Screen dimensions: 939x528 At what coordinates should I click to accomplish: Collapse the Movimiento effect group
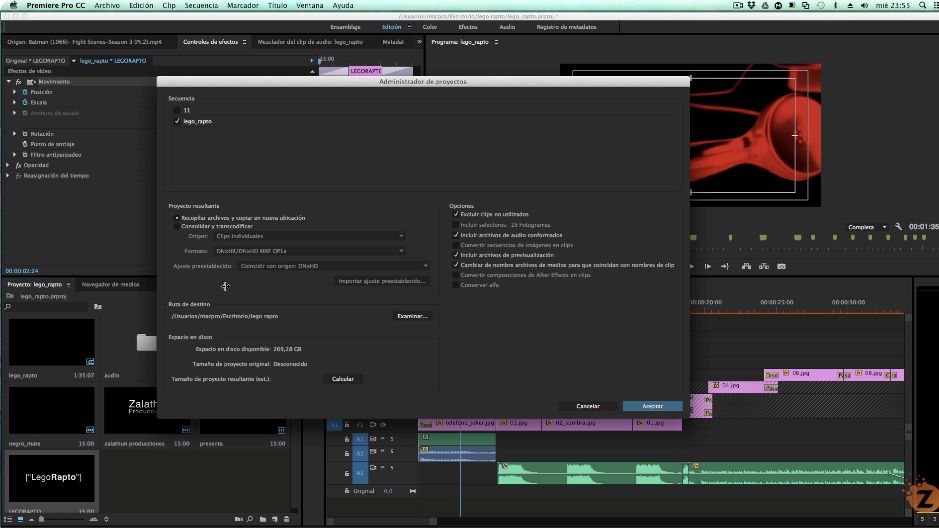pos(8,81)
